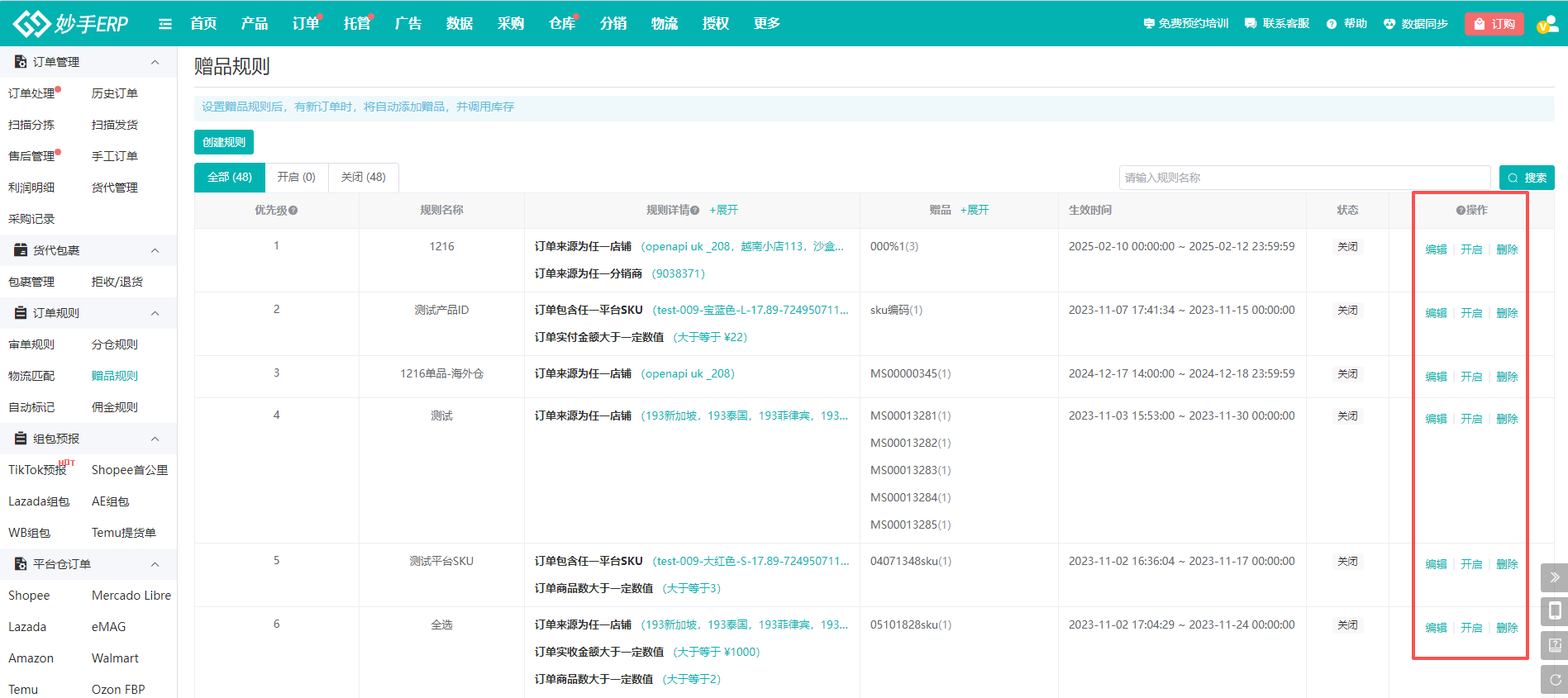Click the hamburger menu icon beside the logo
1568x698 pixels.
click(x=165, y=24)
